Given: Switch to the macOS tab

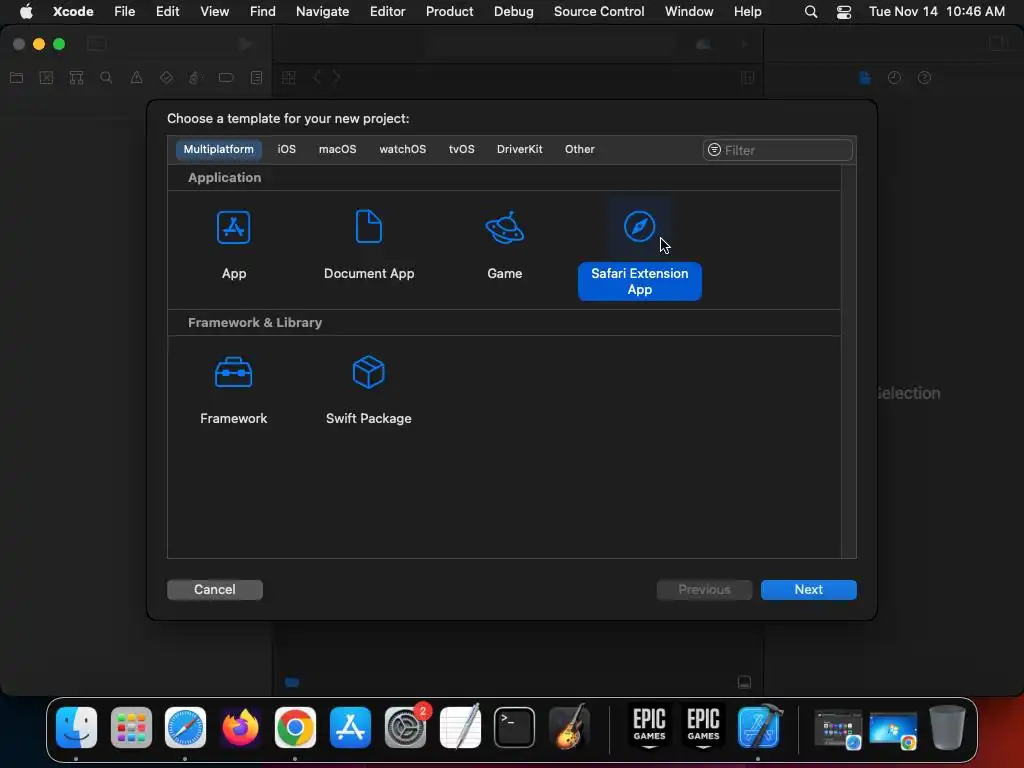Looking at the screenshot, I should [338, 150].
